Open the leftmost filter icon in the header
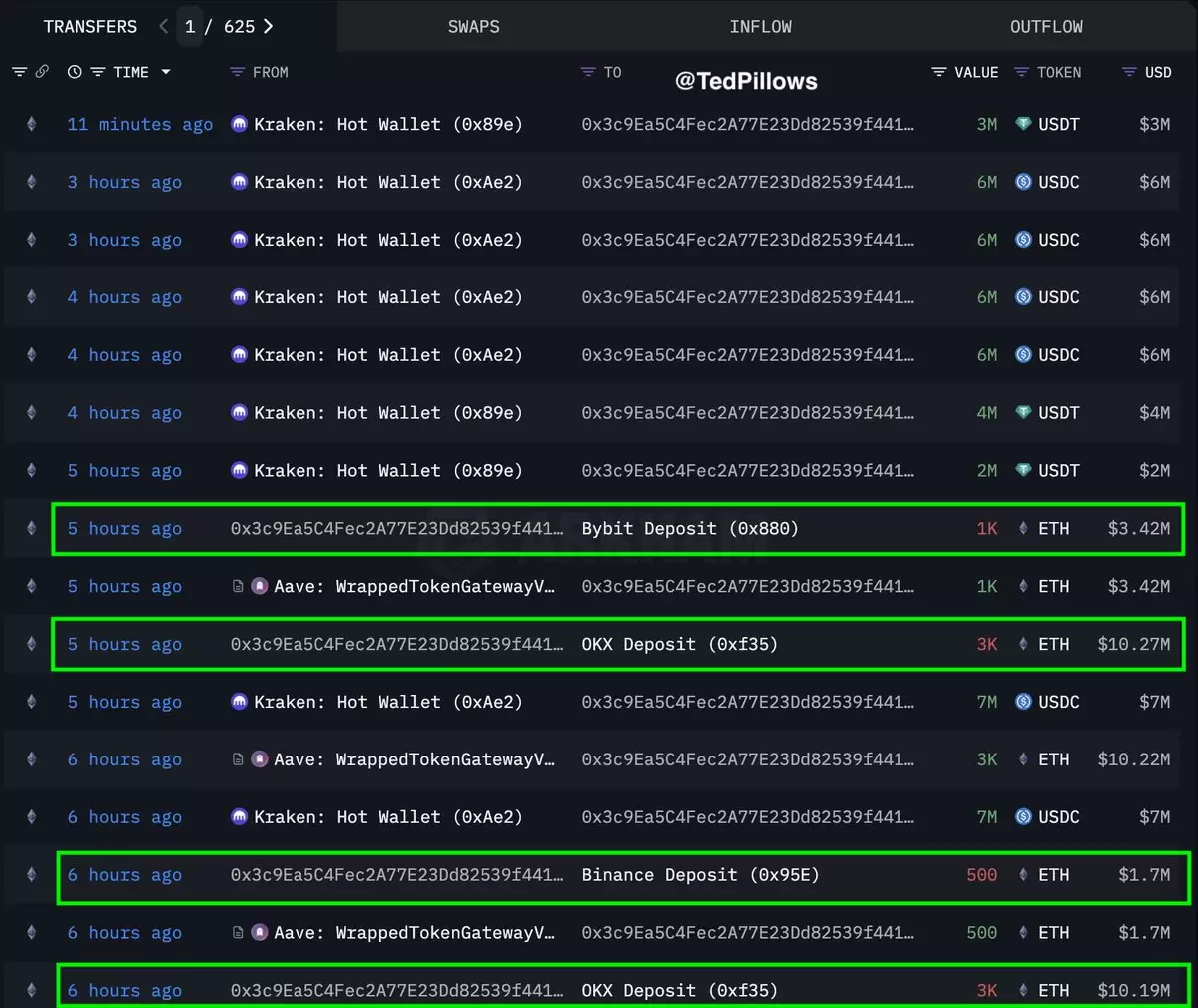Image resolution: width=1198 pixels, height=1008 pixels. pyautogui.click(x=19, y=72)
